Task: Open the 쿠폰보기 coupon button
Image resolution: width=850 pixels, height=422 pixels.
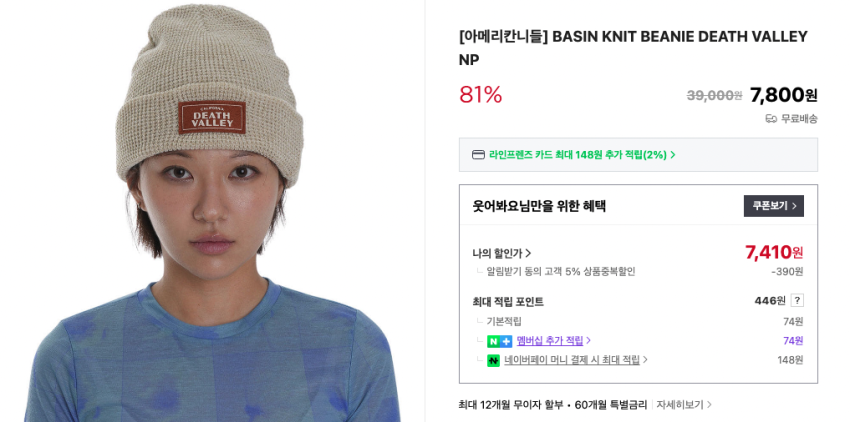Action: [x=774, y=206]
